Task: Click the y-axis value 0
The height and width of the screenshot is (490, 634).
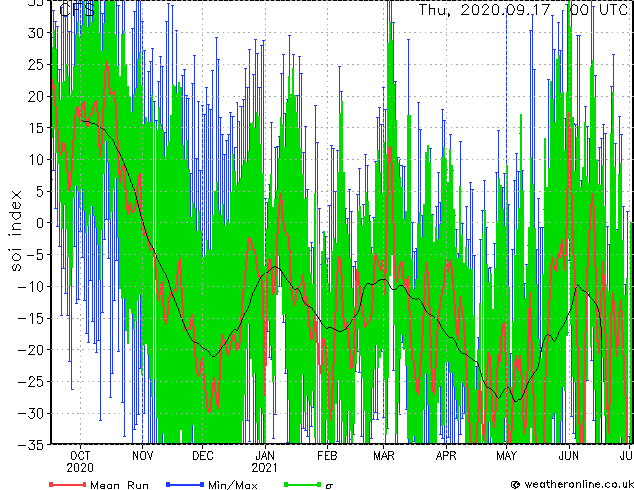Action: [x=39, y=223]
